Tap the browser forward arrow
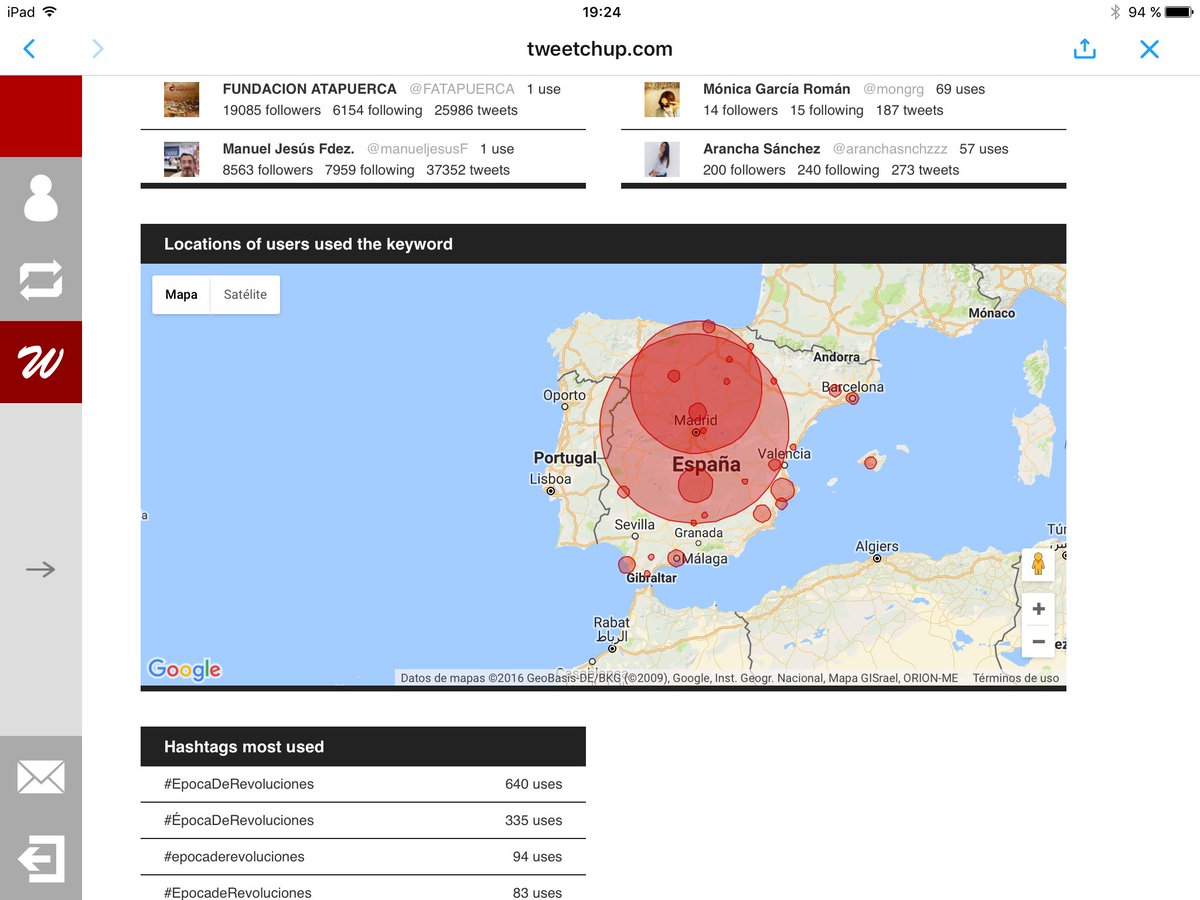1200x900 pixels. [x=97, y=48]
